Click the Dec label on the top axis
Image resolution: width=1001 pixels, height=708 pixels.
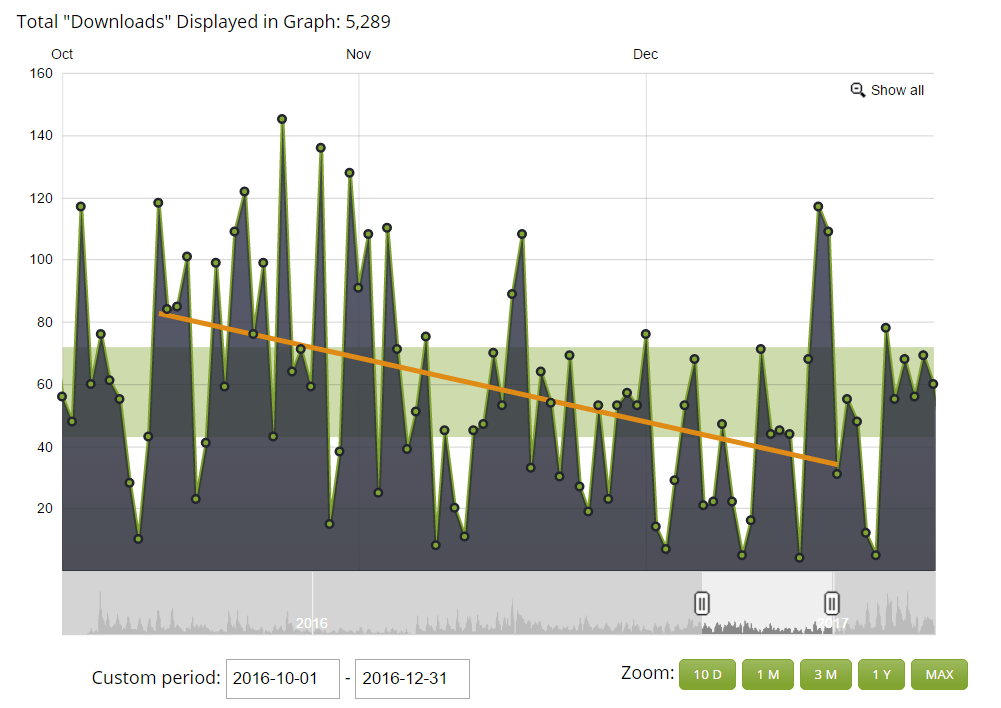(x=645, y=54)
